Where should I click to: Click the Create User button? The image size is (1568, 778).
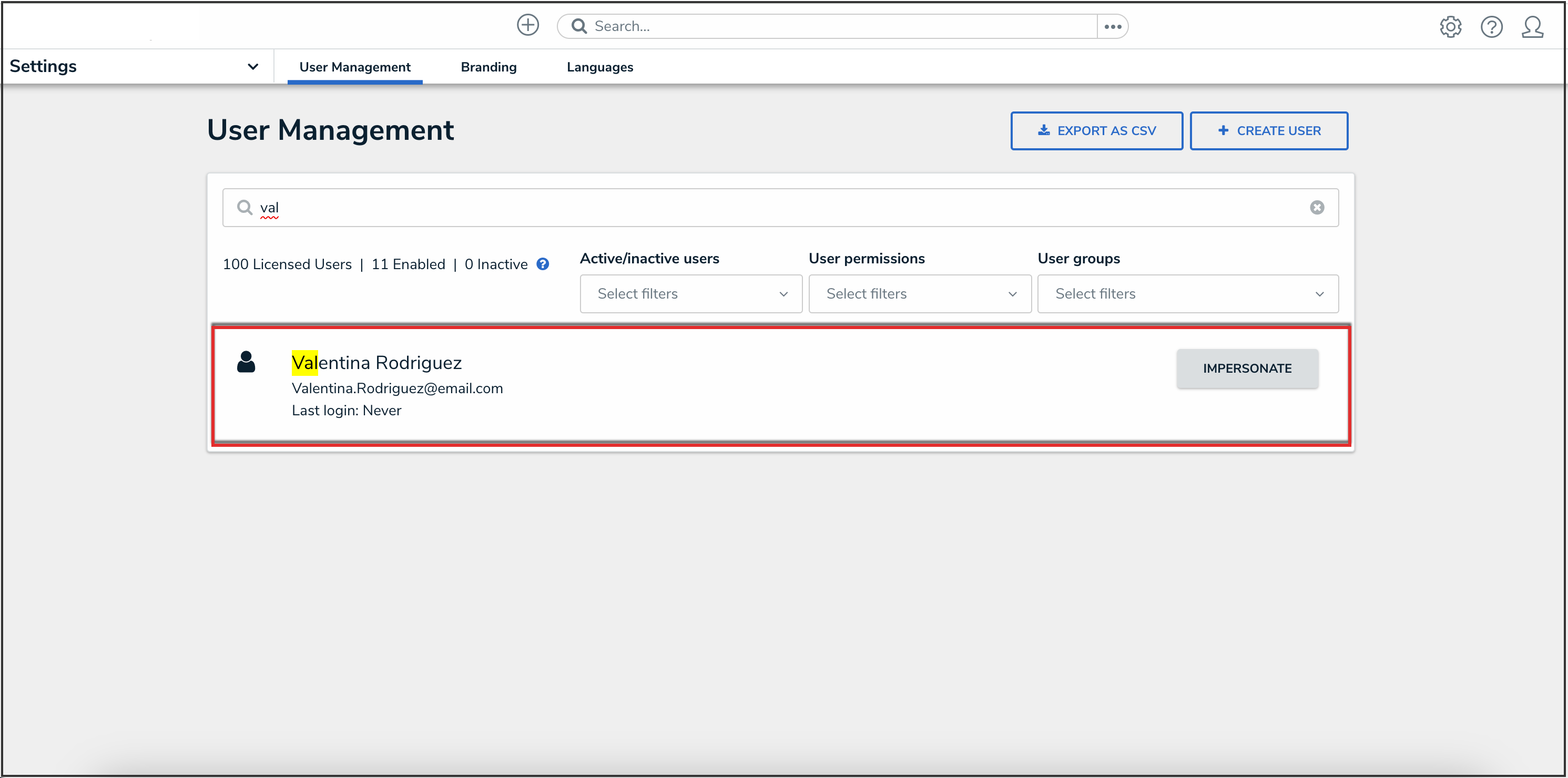1268,131
